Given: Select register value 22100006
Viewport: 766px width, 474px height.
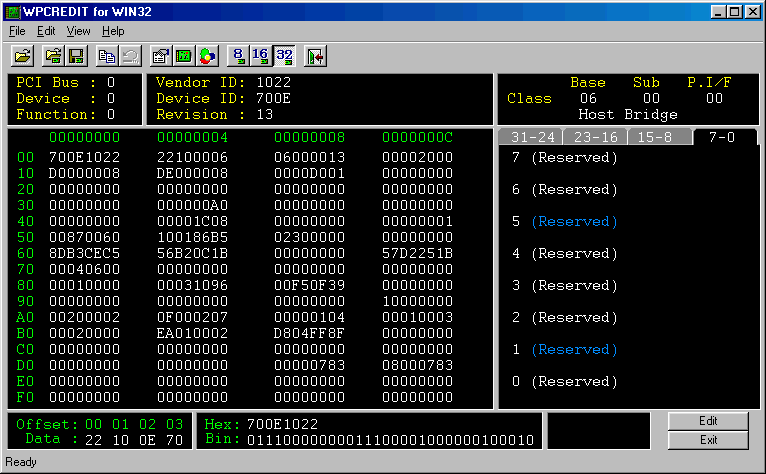Looking at the screenshot, I should coord(192,157).
